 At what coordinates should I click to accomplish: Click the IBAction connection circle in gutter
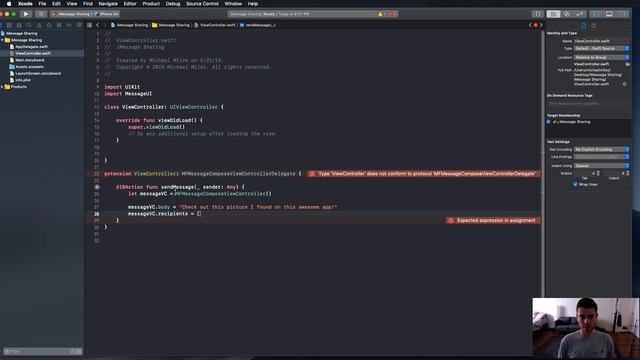97,187
